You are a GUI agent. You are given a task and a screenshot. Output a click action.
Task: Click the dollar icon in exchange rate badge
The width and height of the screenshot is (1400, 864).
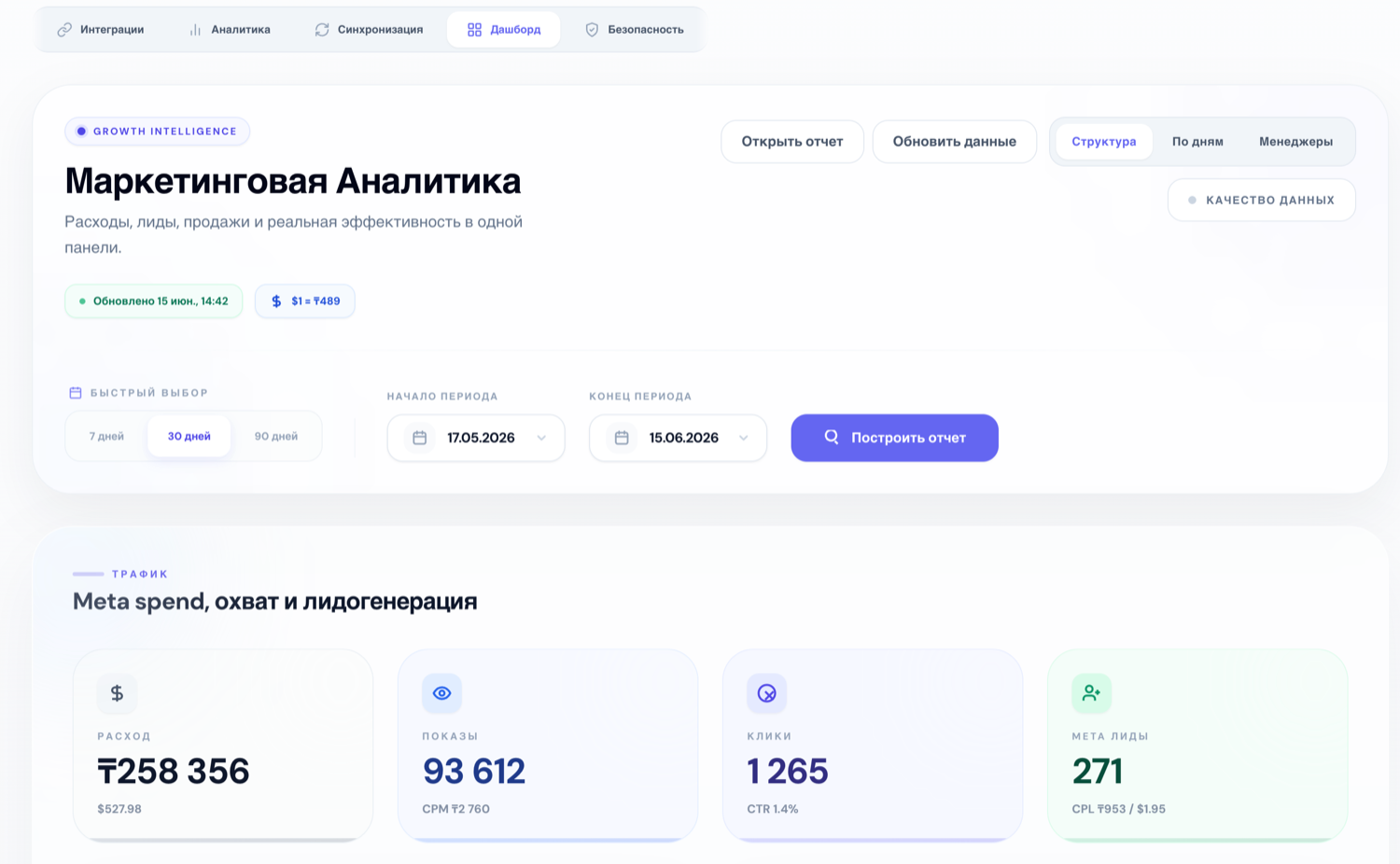[x=276, y=301]
